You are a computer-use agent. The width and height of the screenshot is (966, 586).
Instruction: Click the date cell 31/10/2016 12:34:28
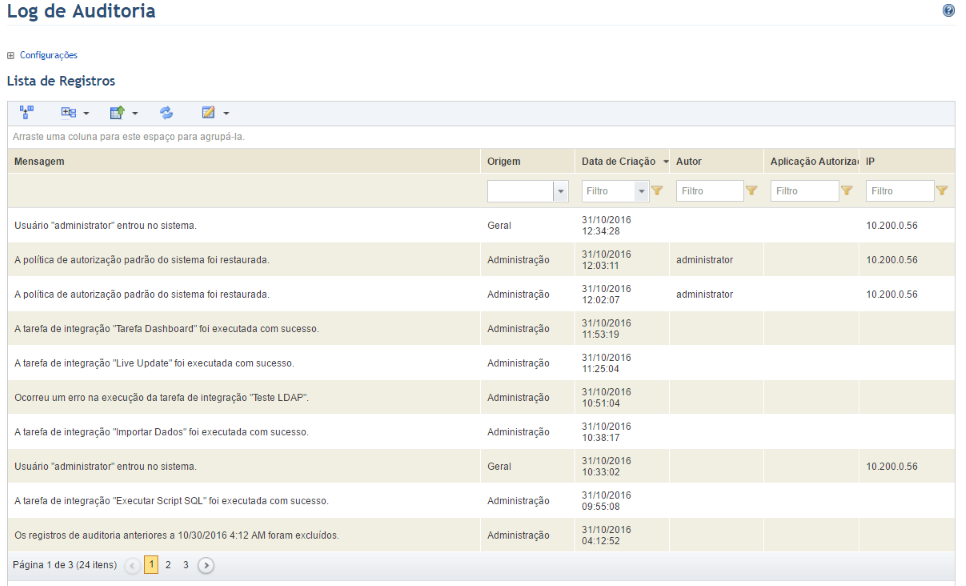coord(606,226)
